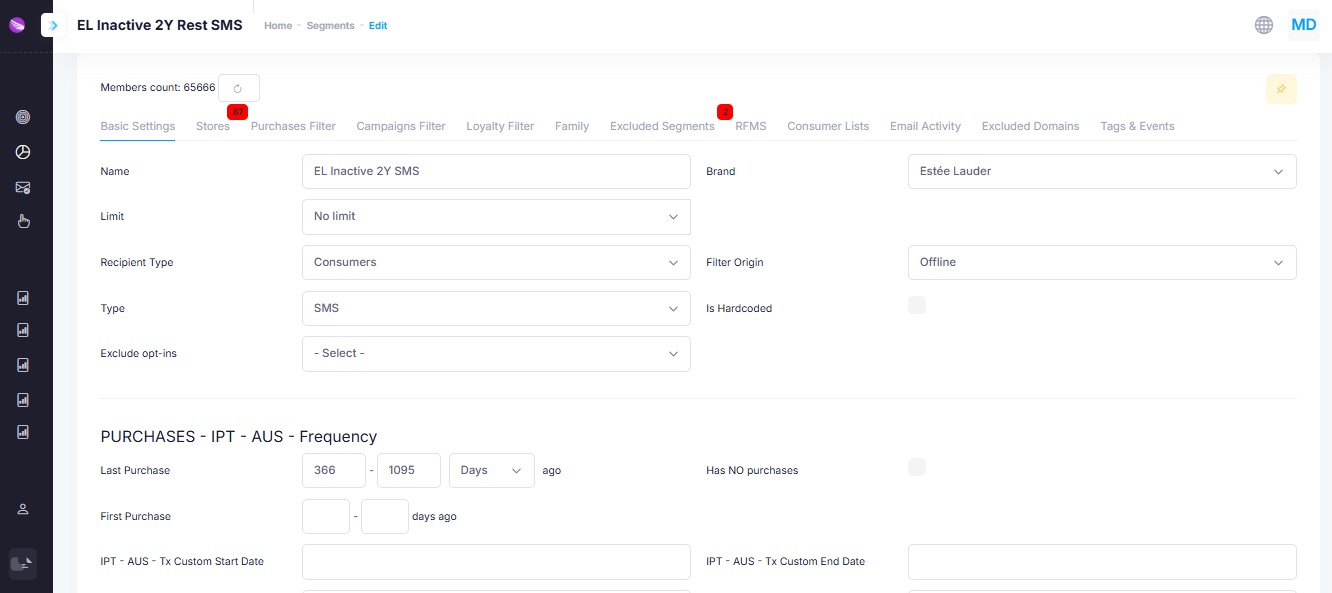
Task: Open the pie chart icon in the sidebar
Action: coord(23,152)
